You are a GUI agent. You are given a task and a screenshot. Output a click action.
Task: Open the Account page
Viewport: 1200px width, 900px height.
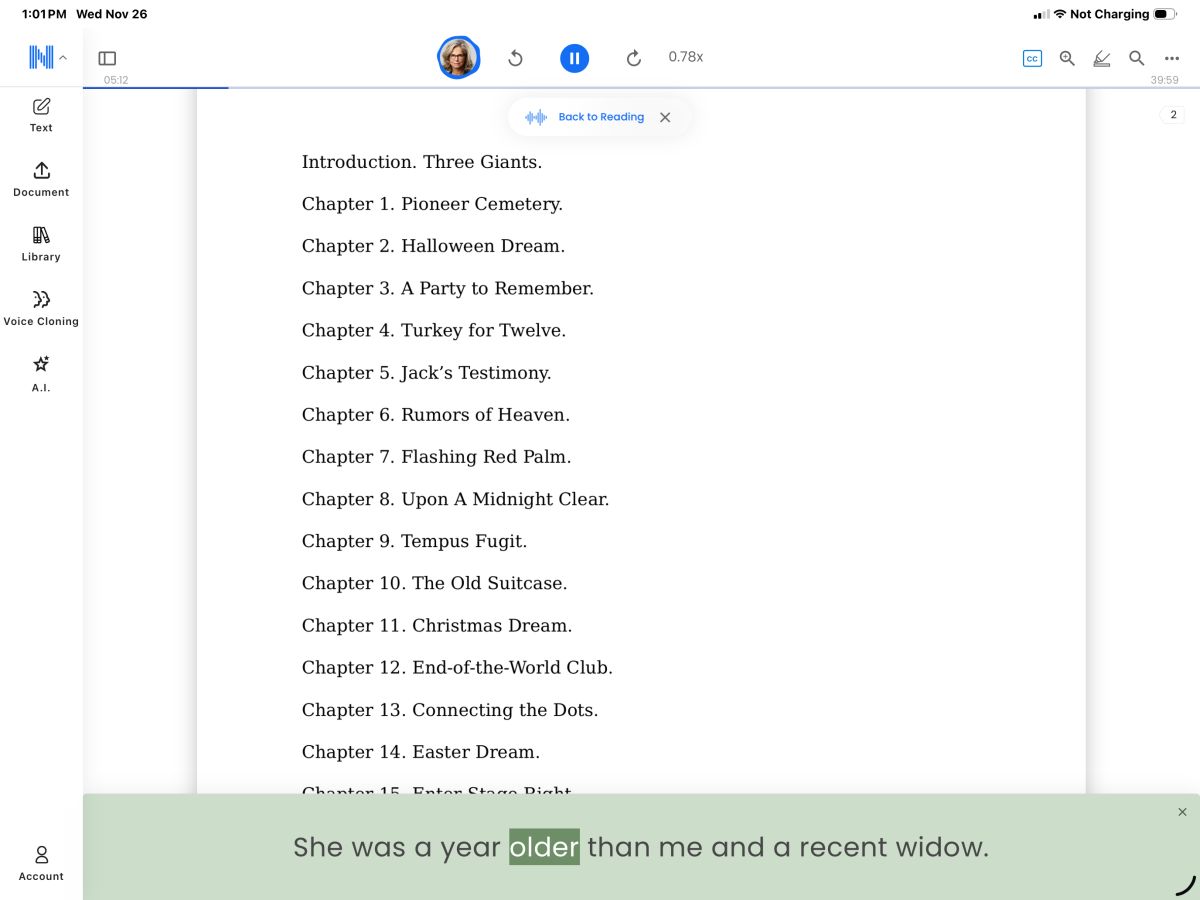click(x=41, y=863)
